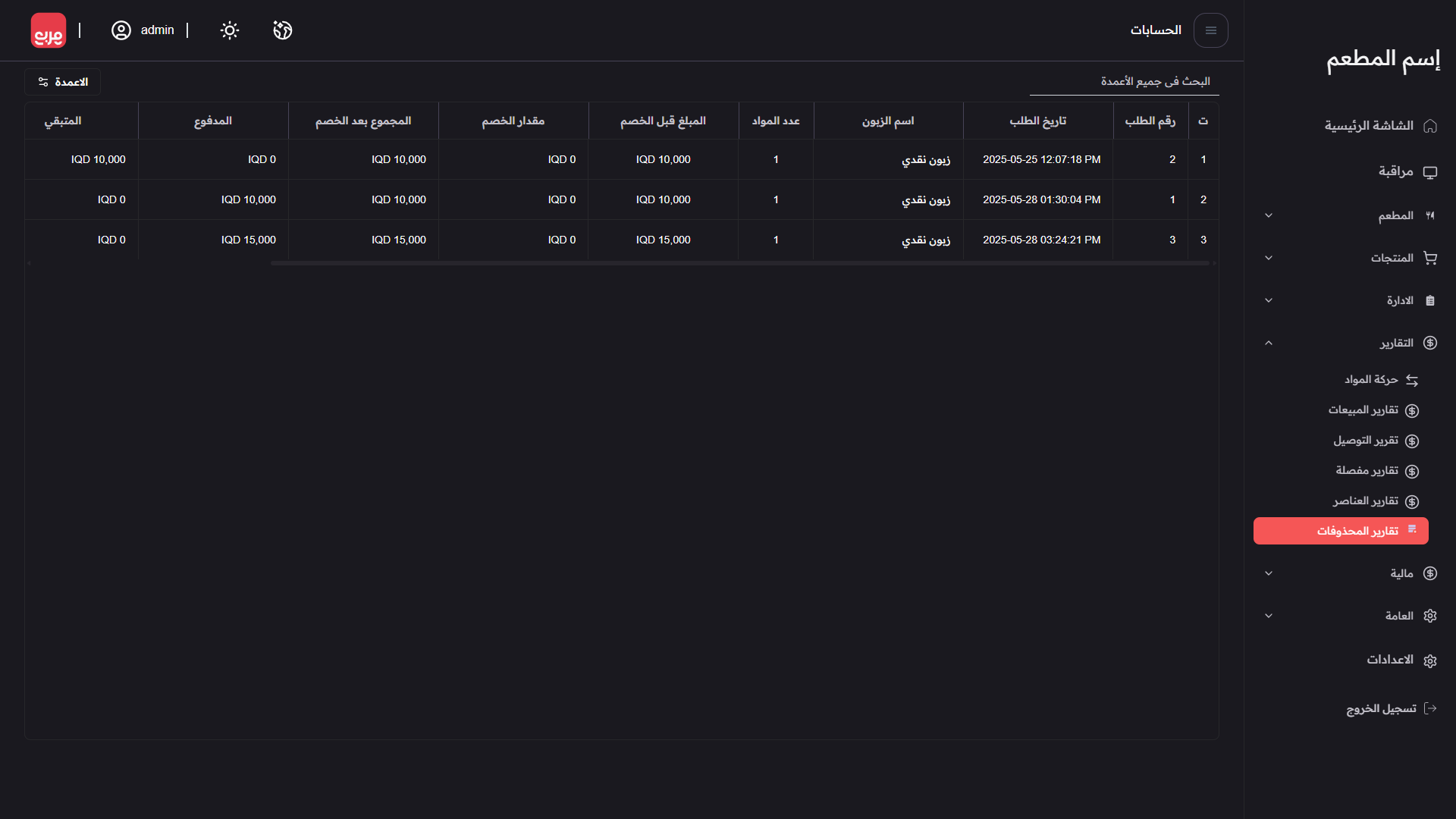
Task: Click the table's horizontal scrollbar
Action: pos(739,263)
